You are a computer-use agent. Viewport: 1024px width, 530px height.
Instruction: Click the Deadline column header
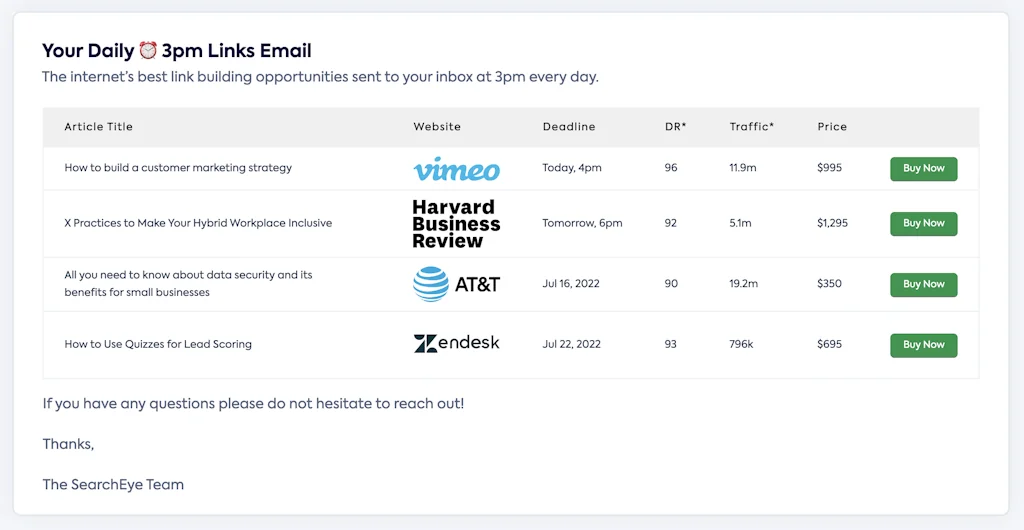(569, 127)
